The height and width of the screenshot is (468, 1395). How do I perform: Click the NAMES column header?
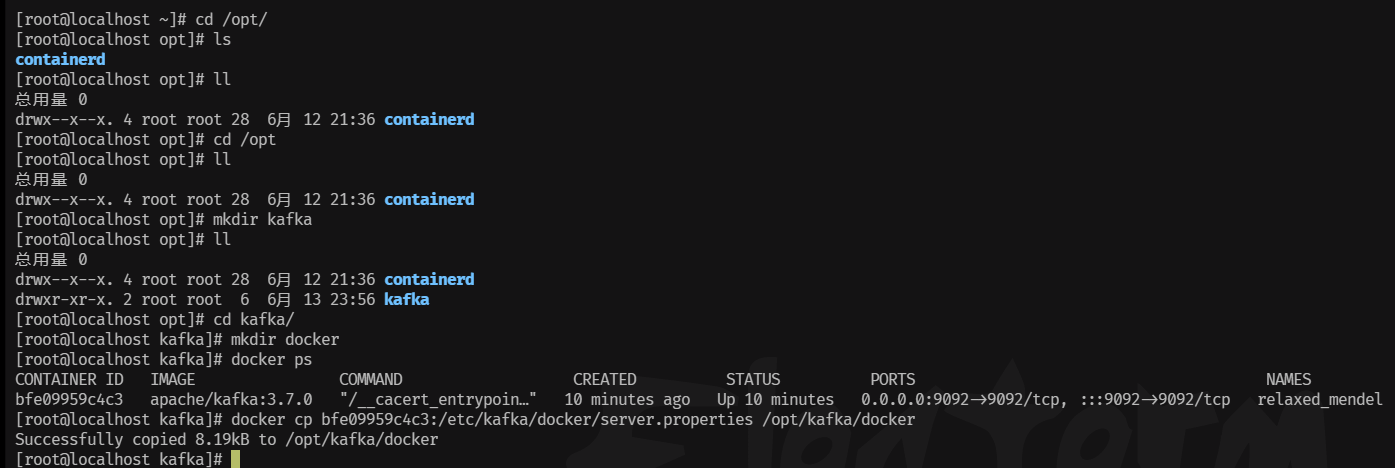1288,379
